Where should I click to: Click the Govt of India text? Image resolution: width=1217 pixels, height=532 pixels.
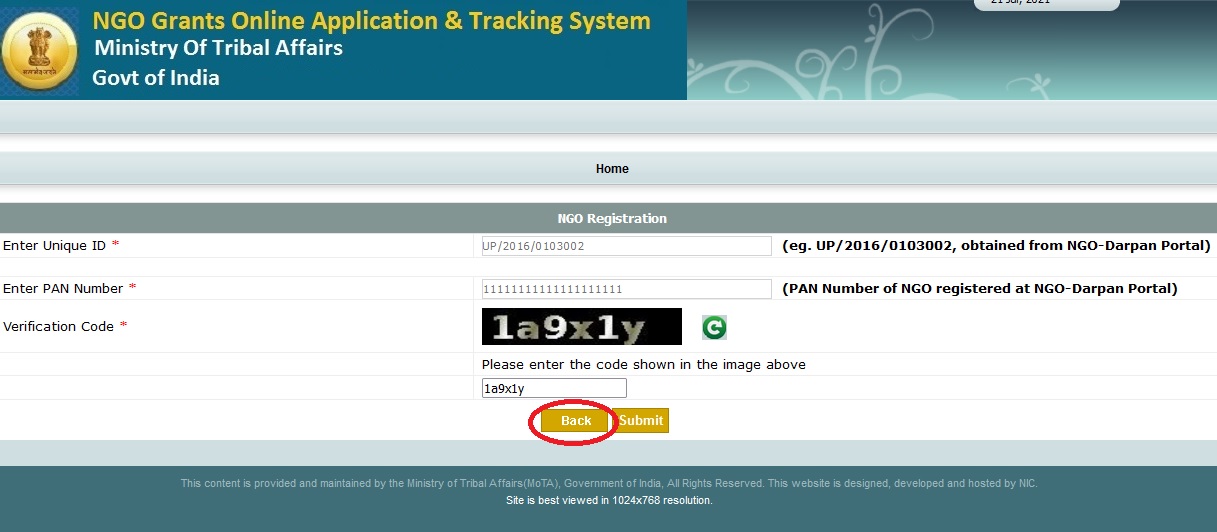pyautogui.click(x=155, y=78)
